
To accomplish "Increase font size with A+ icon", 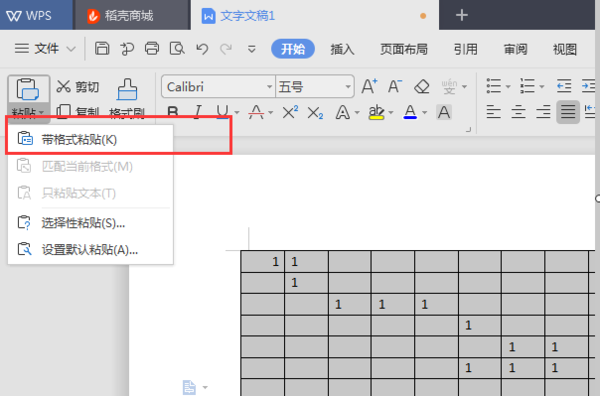I will pos(369,86).
